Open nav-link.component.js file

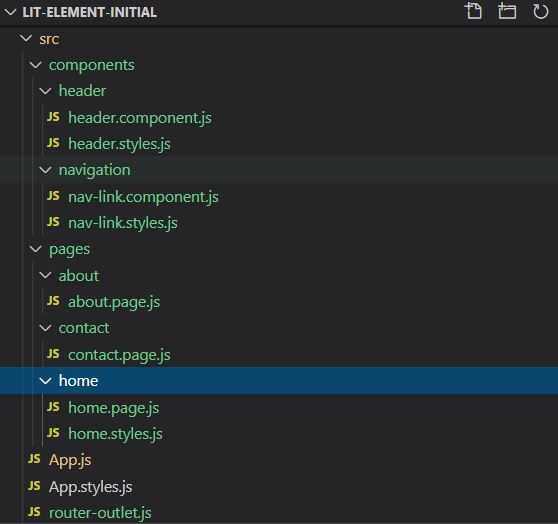(143, 197)
